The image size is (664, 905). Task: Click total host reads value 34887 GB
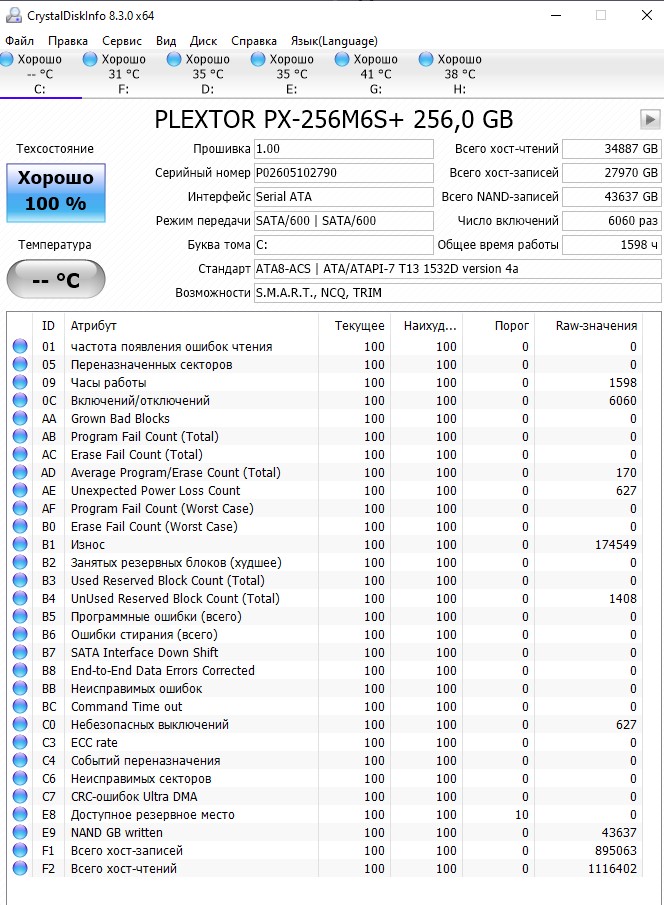click(611, 149)
